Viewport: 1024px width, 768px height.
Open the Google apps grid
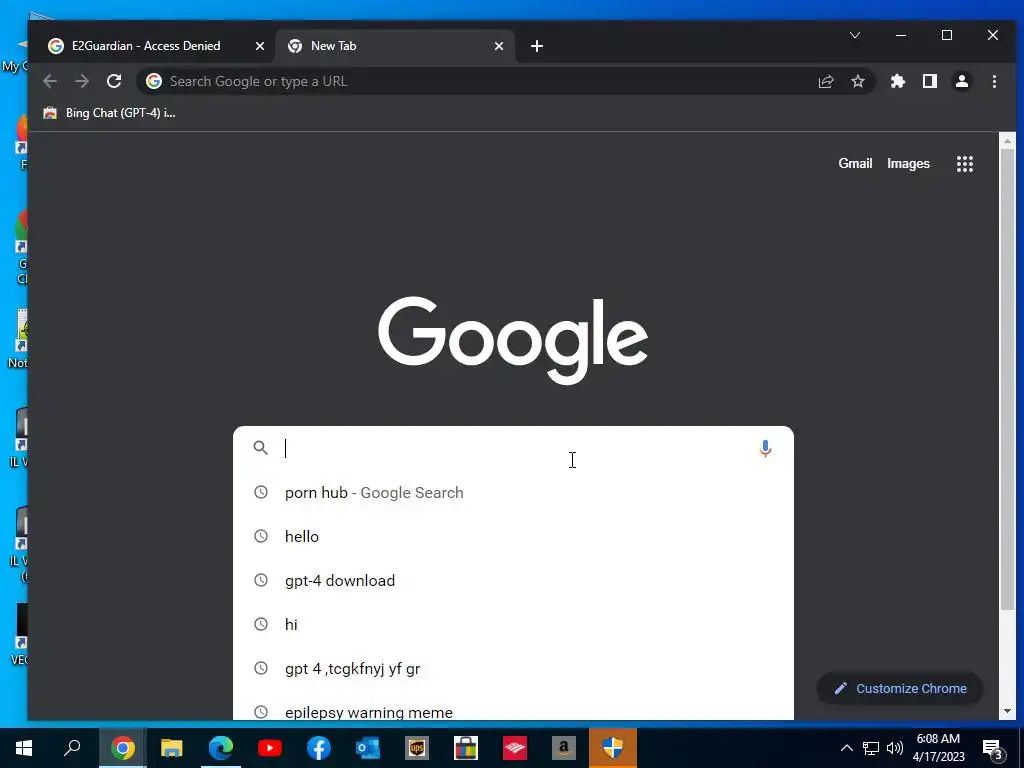click(965, 164)
